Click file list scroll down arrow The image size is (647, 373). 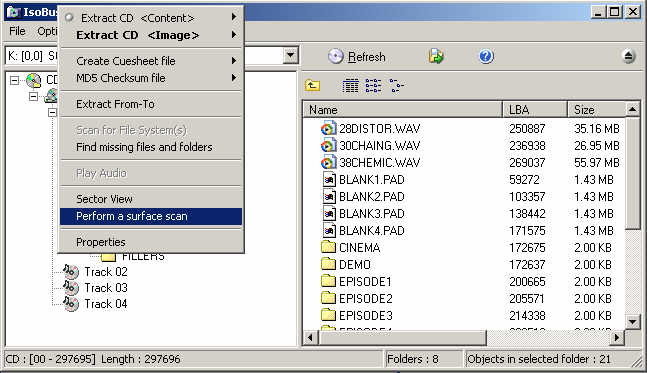coord(632,321)
